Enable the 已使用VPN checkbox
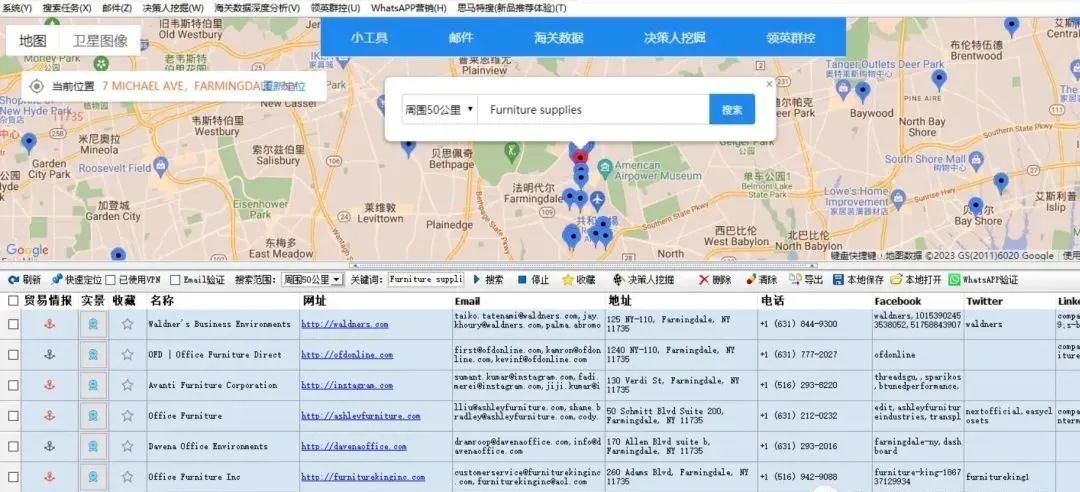The width and height of the screenshot is (1080, 492). (110, 280)
